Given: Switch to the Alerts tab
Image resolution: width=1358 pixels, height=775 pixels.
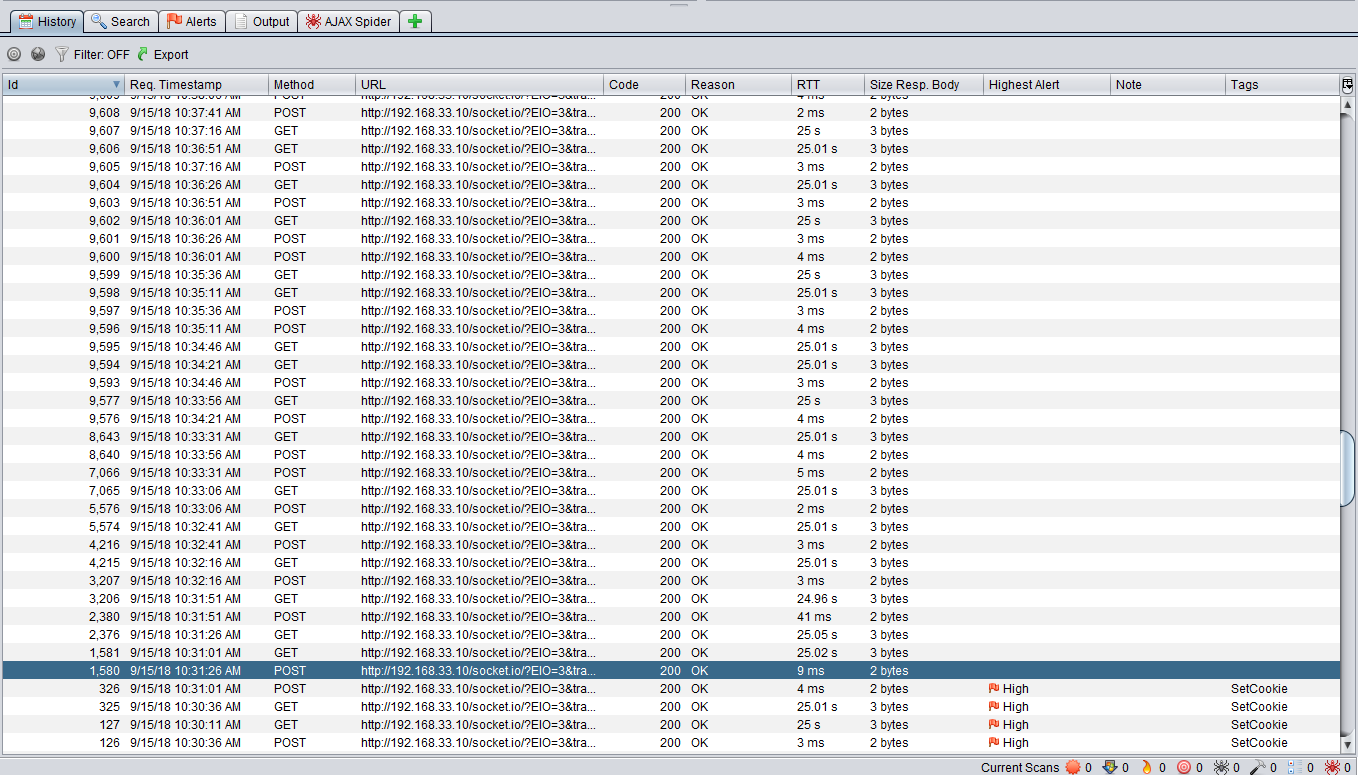Looking at the screenshot, I should pos(192,20).
